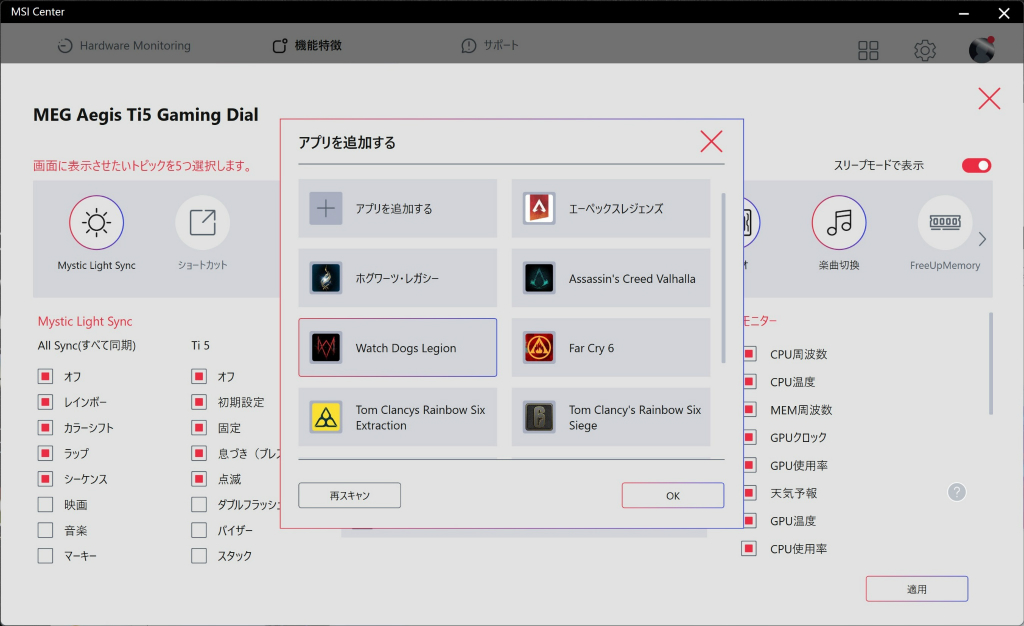Click the FreeUpMemory memory icon
This screenshot has width=1024, height=626.
(945, 223)
